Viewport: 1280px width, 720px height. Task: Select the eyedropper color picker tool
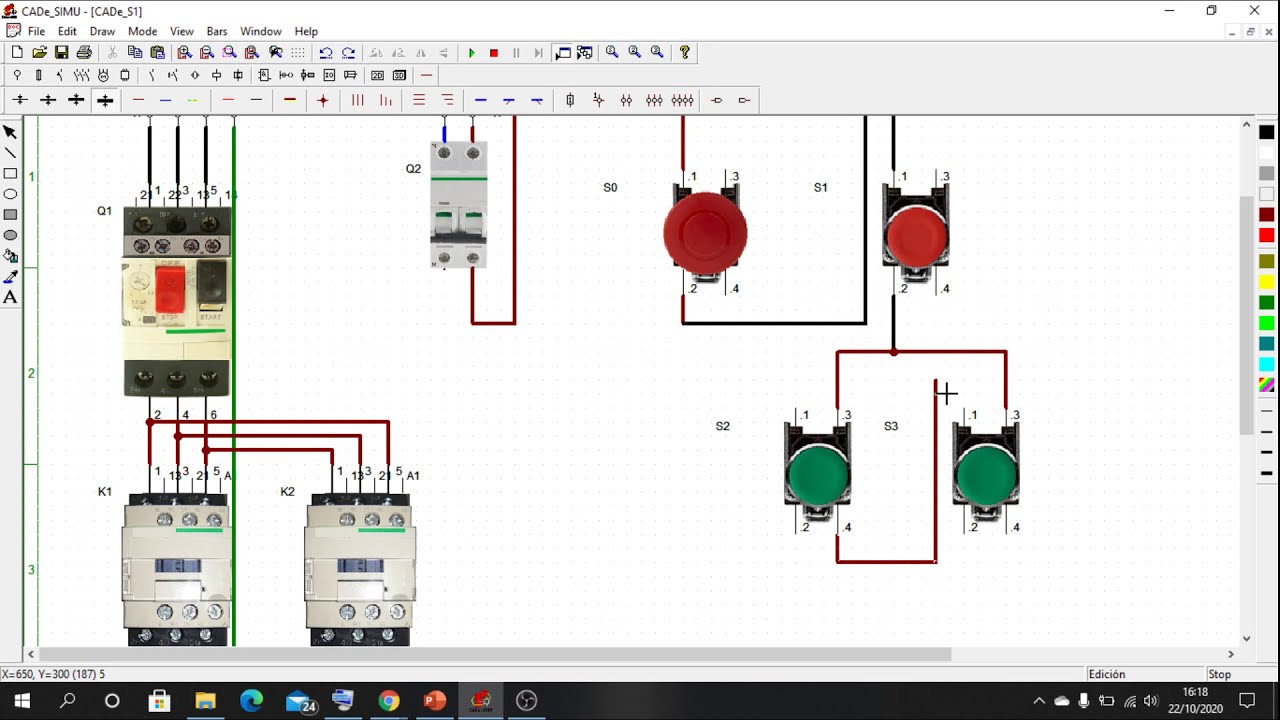pos(10,277)
